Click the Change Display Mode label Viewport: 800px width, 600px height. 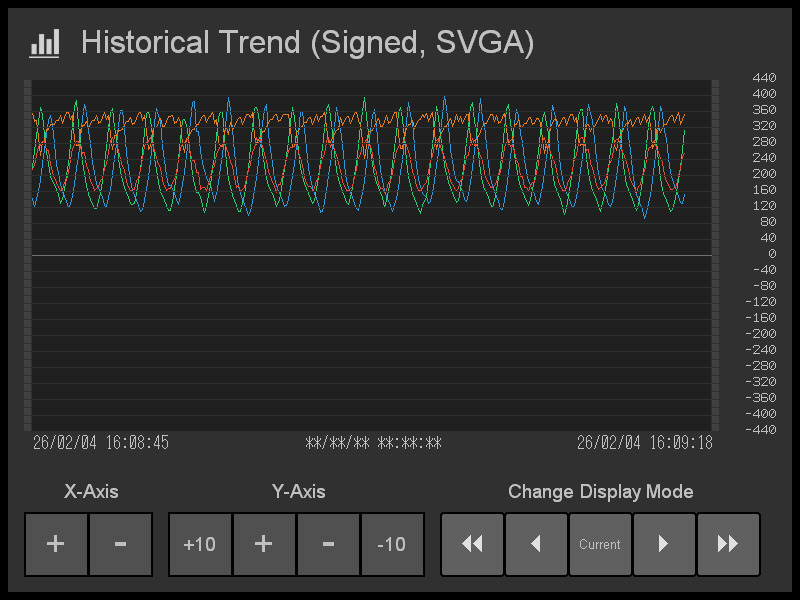[x=601, y=491]
